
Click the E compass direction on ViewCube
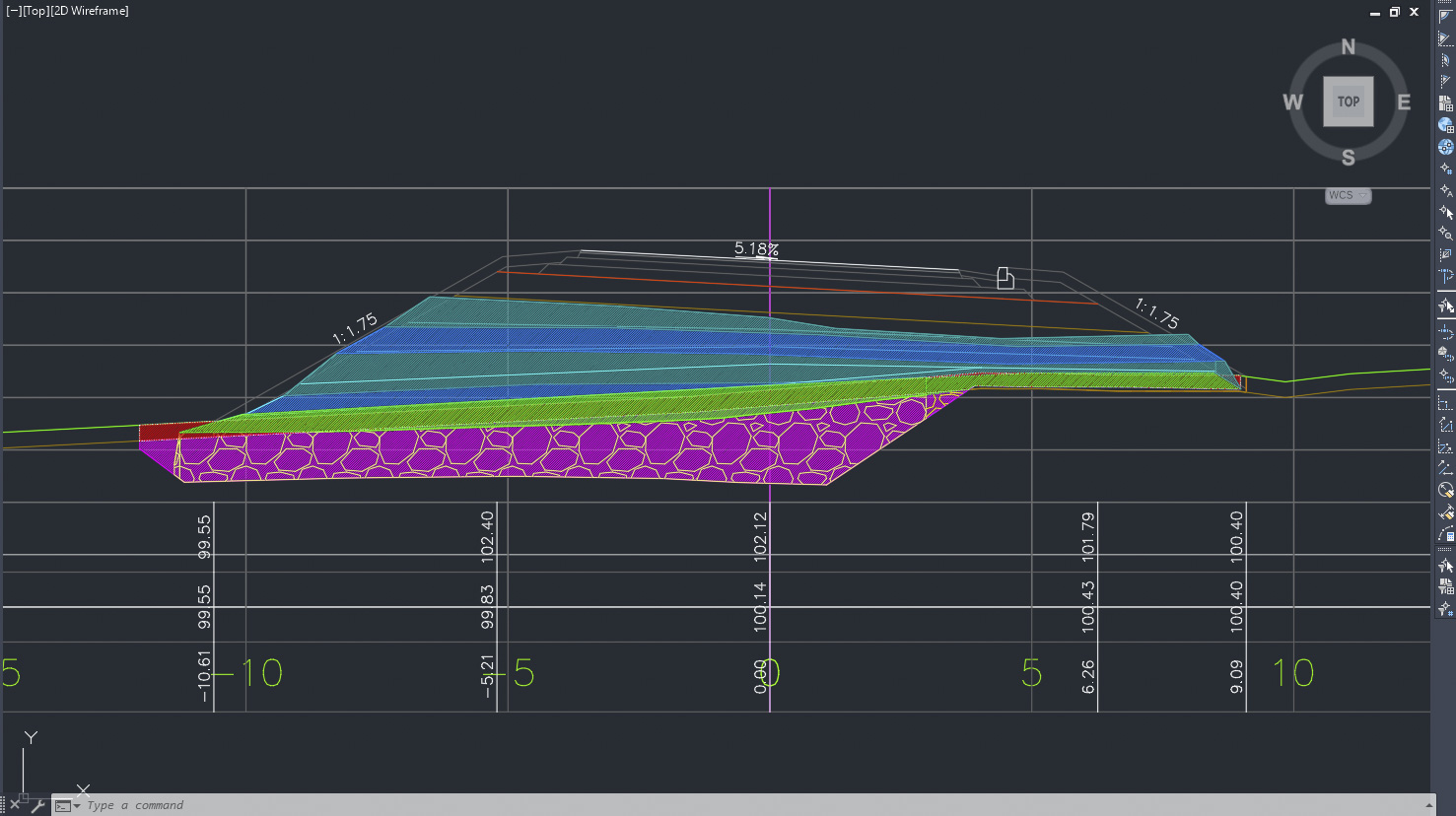1404,102
